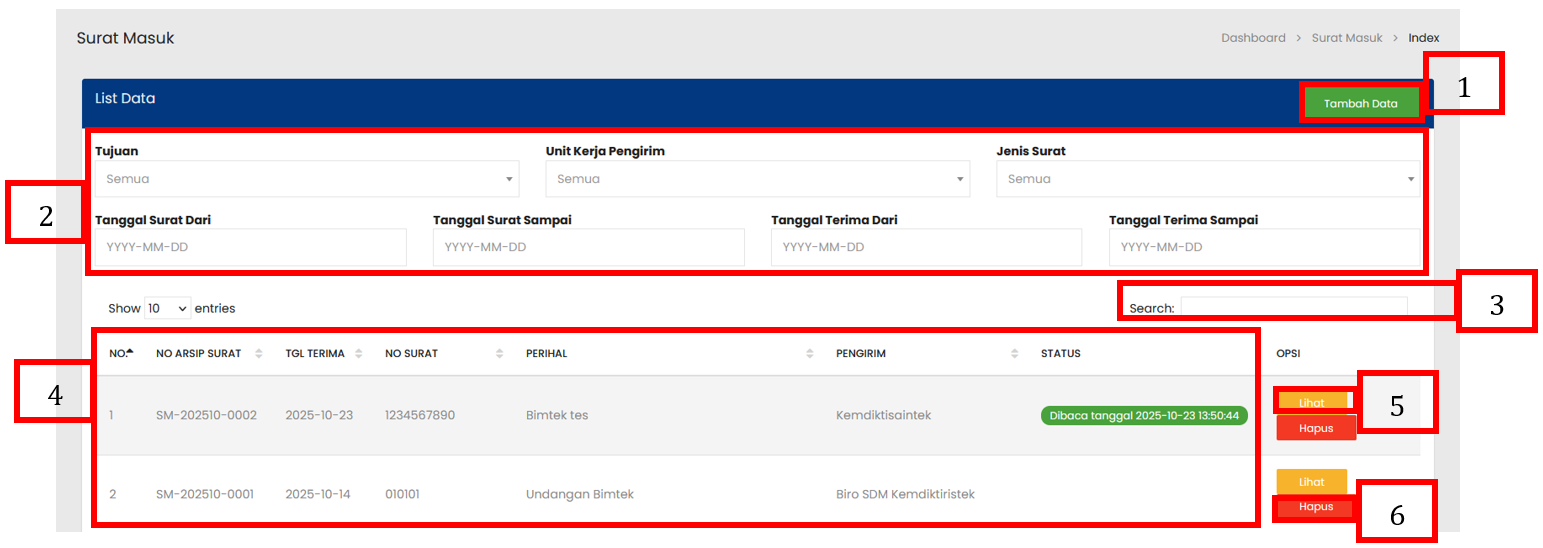Screen dimensions: 1543x548
Task: Focus the Tanggal Surat Dari date field
Action: (x=250, y=247)
